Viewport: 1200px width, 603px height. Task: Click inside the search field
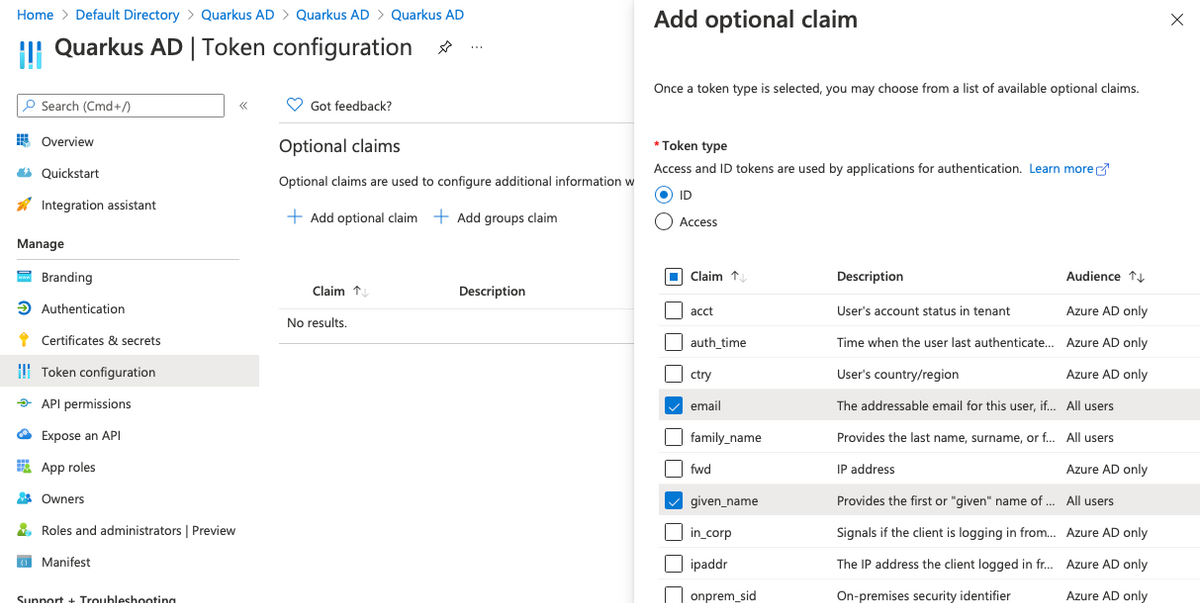click(x=120, y=105)
